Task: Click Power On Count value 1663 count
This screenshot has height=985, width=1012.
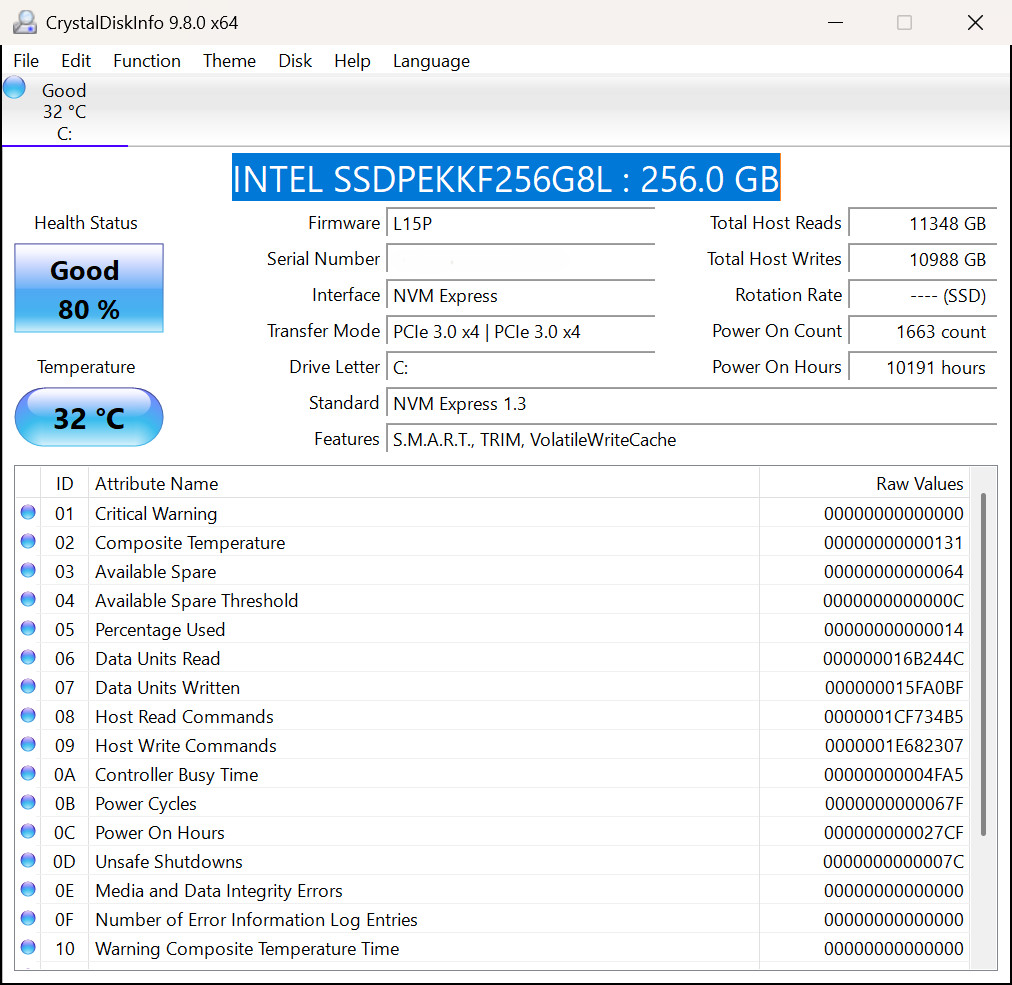Action: pos(922,332)
